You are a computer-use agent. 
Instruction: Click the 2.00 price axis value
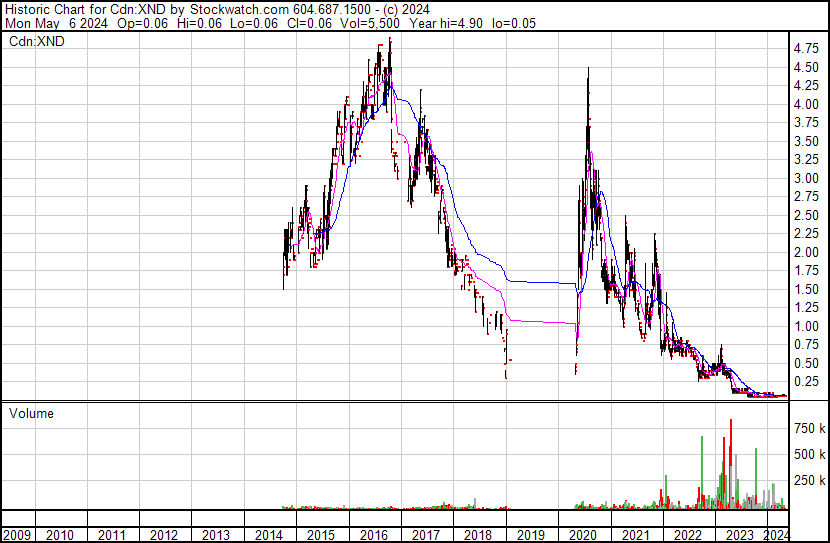[807, 252]
